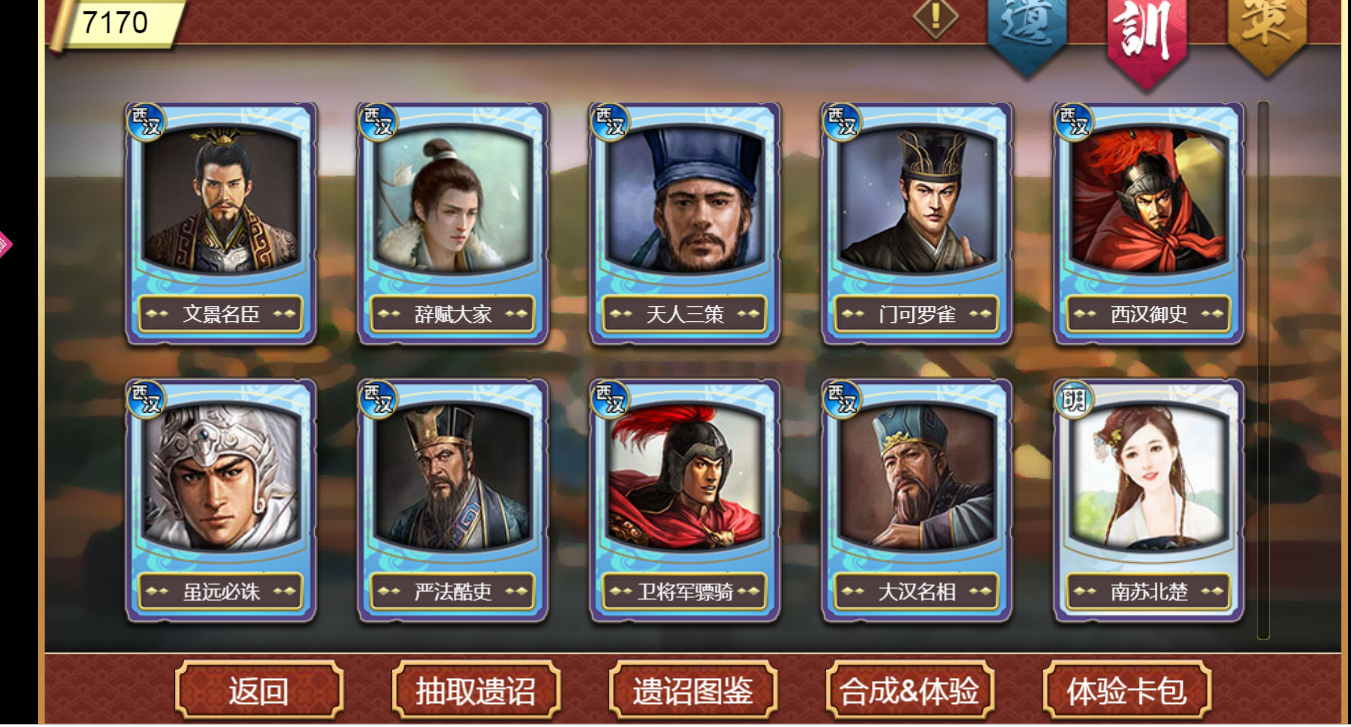Open the 大汉名相 card

click(x=917, y=500)
